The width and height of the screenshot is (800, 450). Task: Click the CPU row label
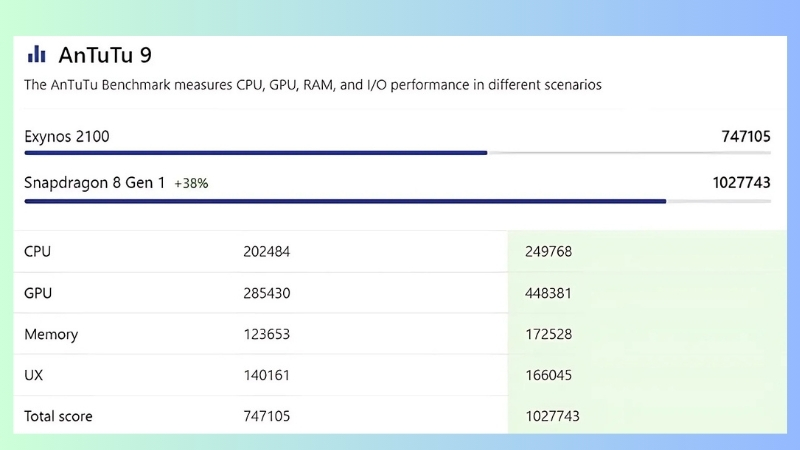coord(37,252)
